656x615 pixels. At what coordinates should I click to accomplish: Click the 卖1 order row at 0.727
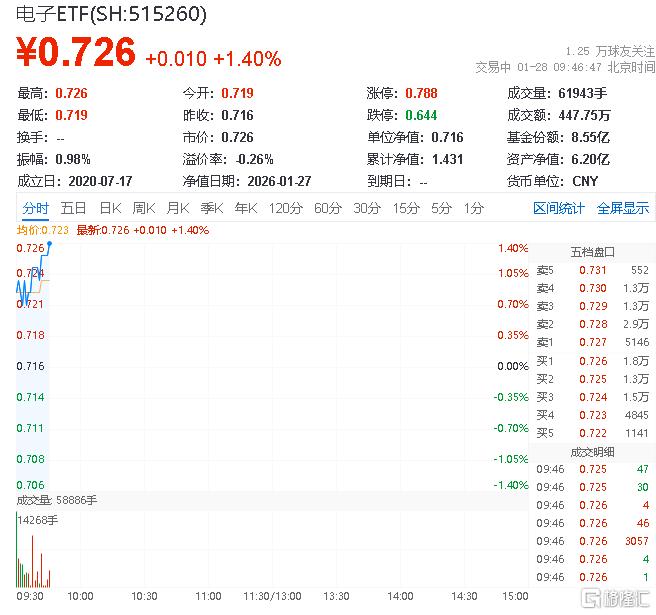pos(592,342)
